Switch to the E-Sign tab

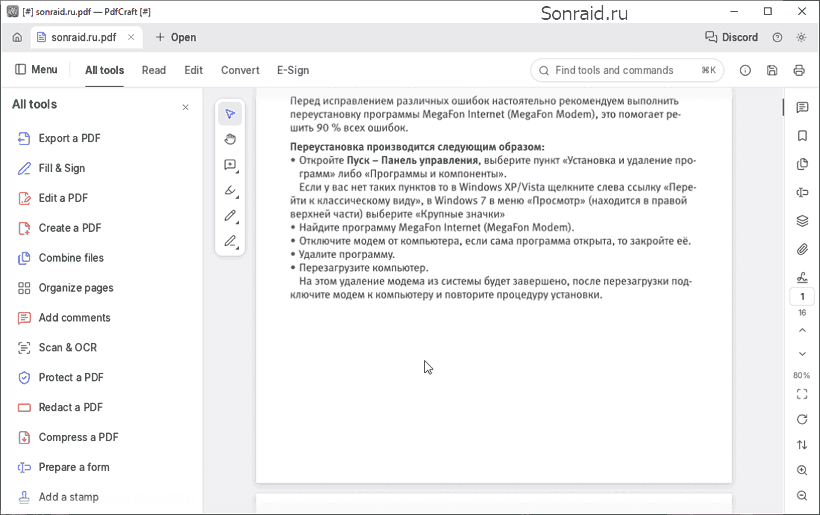tap(293, 70)
